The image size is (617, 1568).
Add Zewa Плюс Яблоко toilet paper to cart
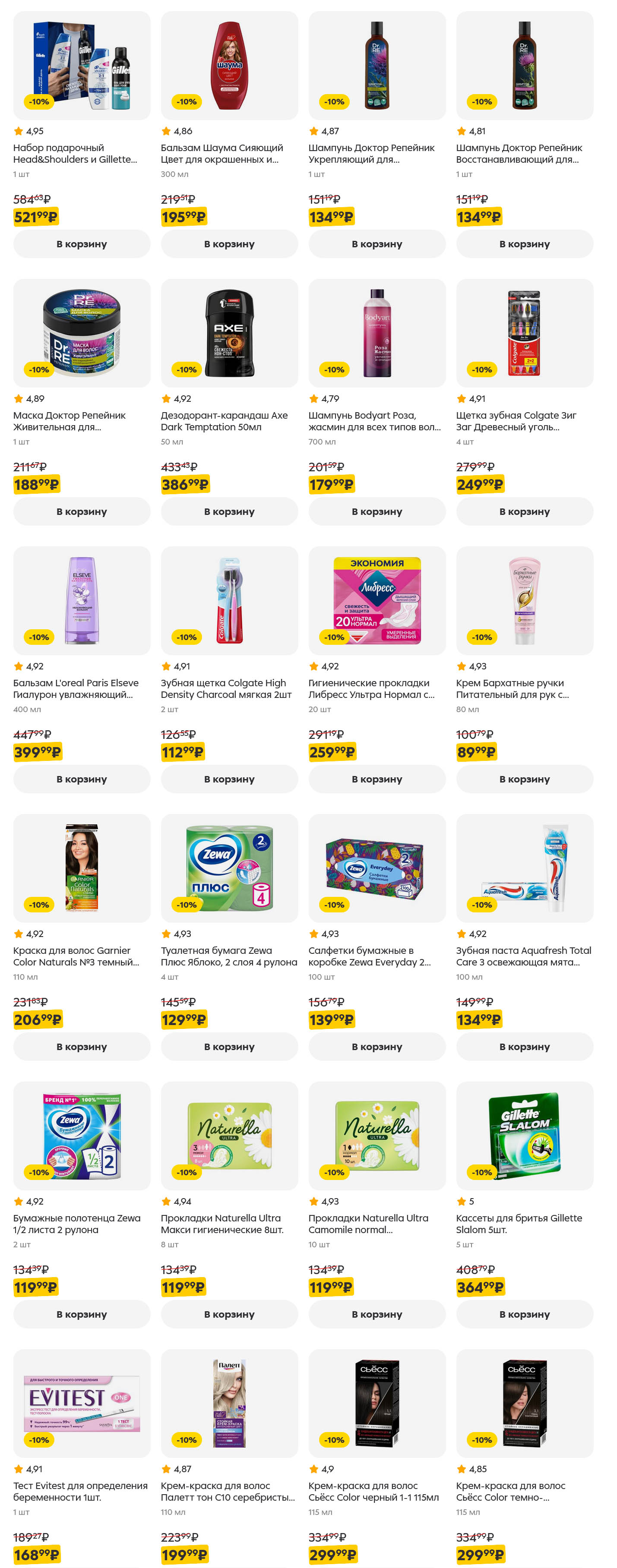(229, 1046)
